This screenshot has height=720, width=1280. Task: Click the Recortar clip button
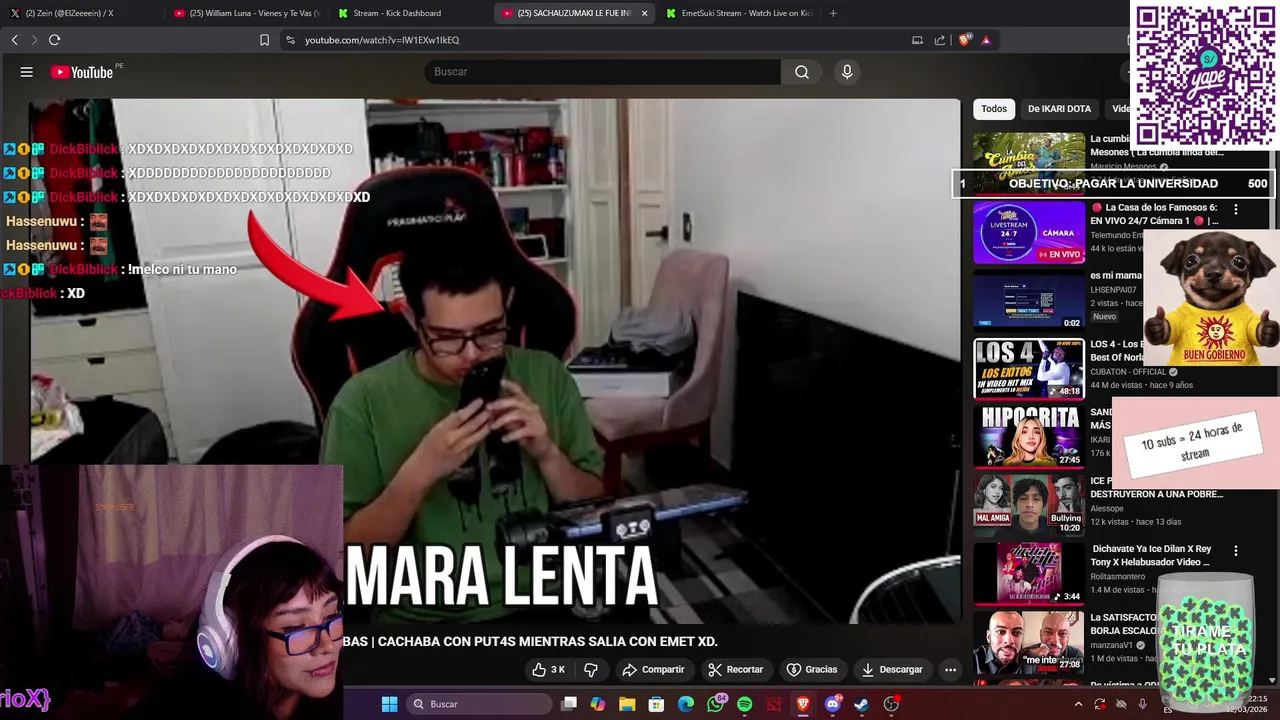pos(735,669)
